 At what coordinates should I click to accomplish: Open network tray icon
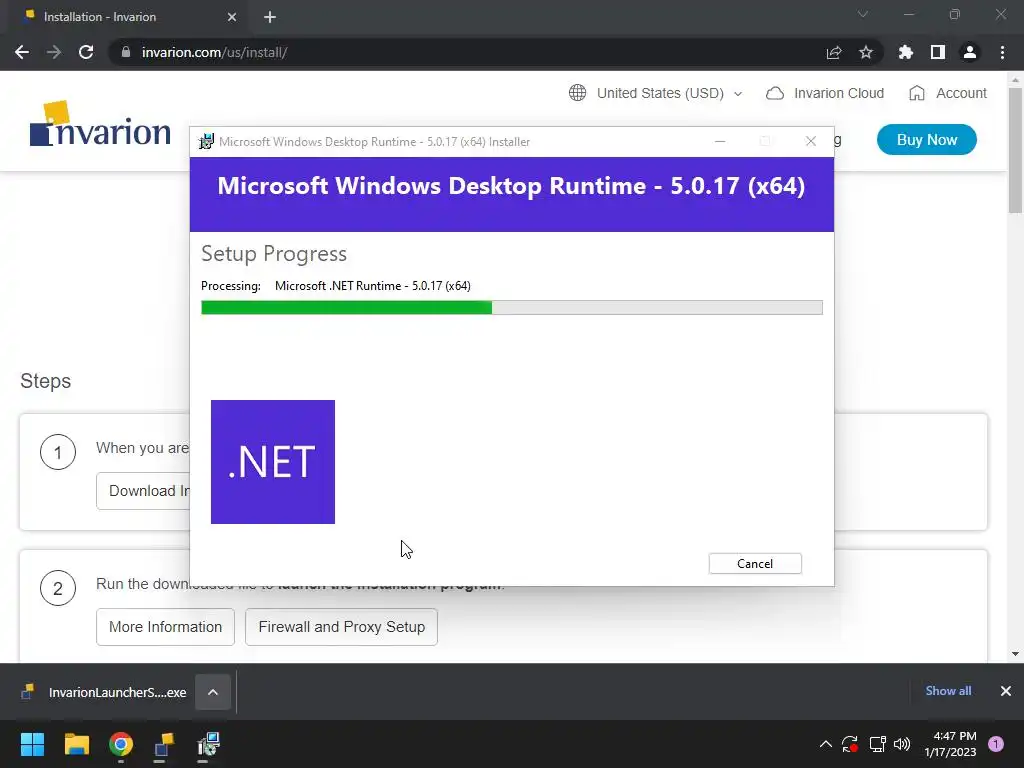(x=877, y=744)
